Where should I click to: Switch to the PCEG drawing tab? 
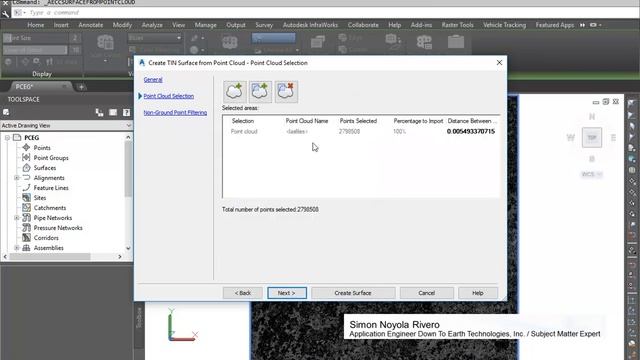click(x=24, y=87)
